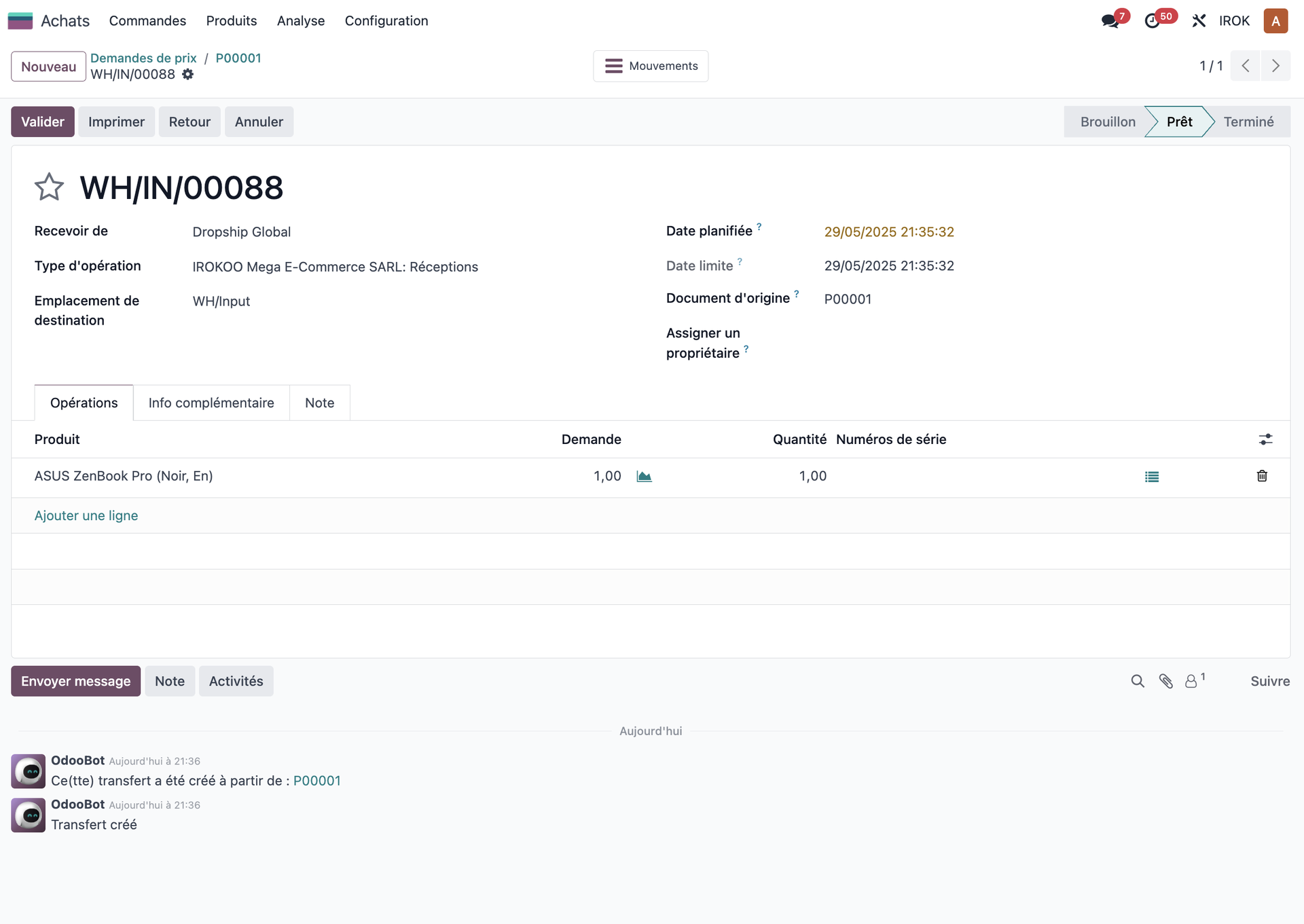Click the Valider button

point(43,122)
